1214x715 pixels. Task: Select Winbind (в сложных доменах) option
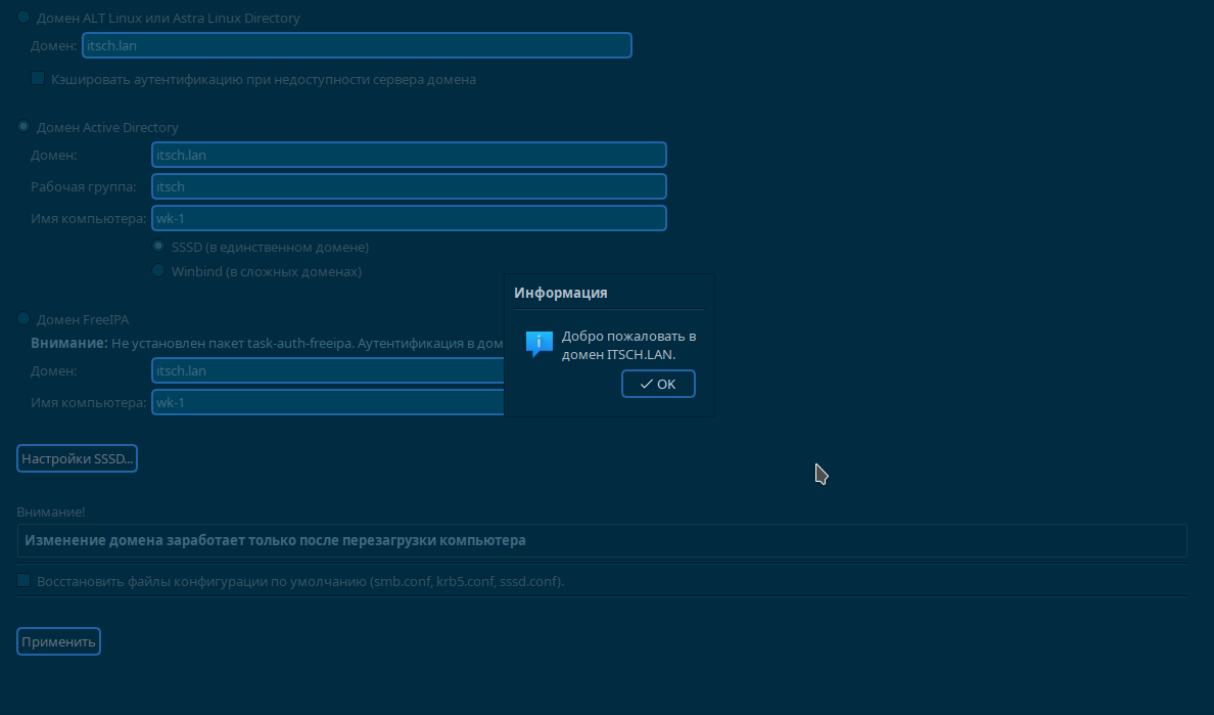158,271
